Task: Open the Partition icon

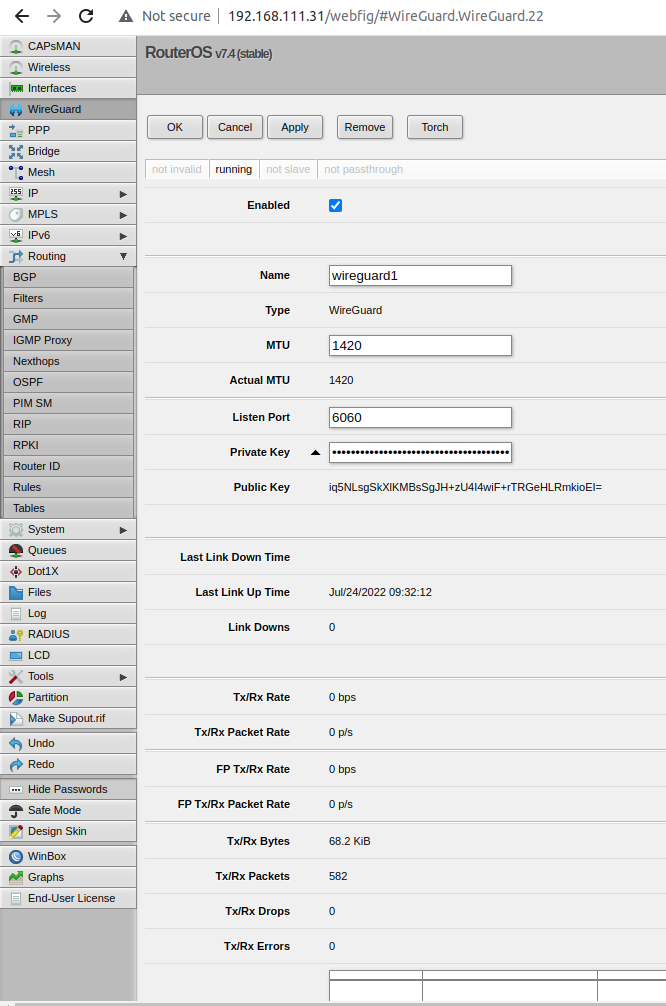Action: [x=15, y=697]
